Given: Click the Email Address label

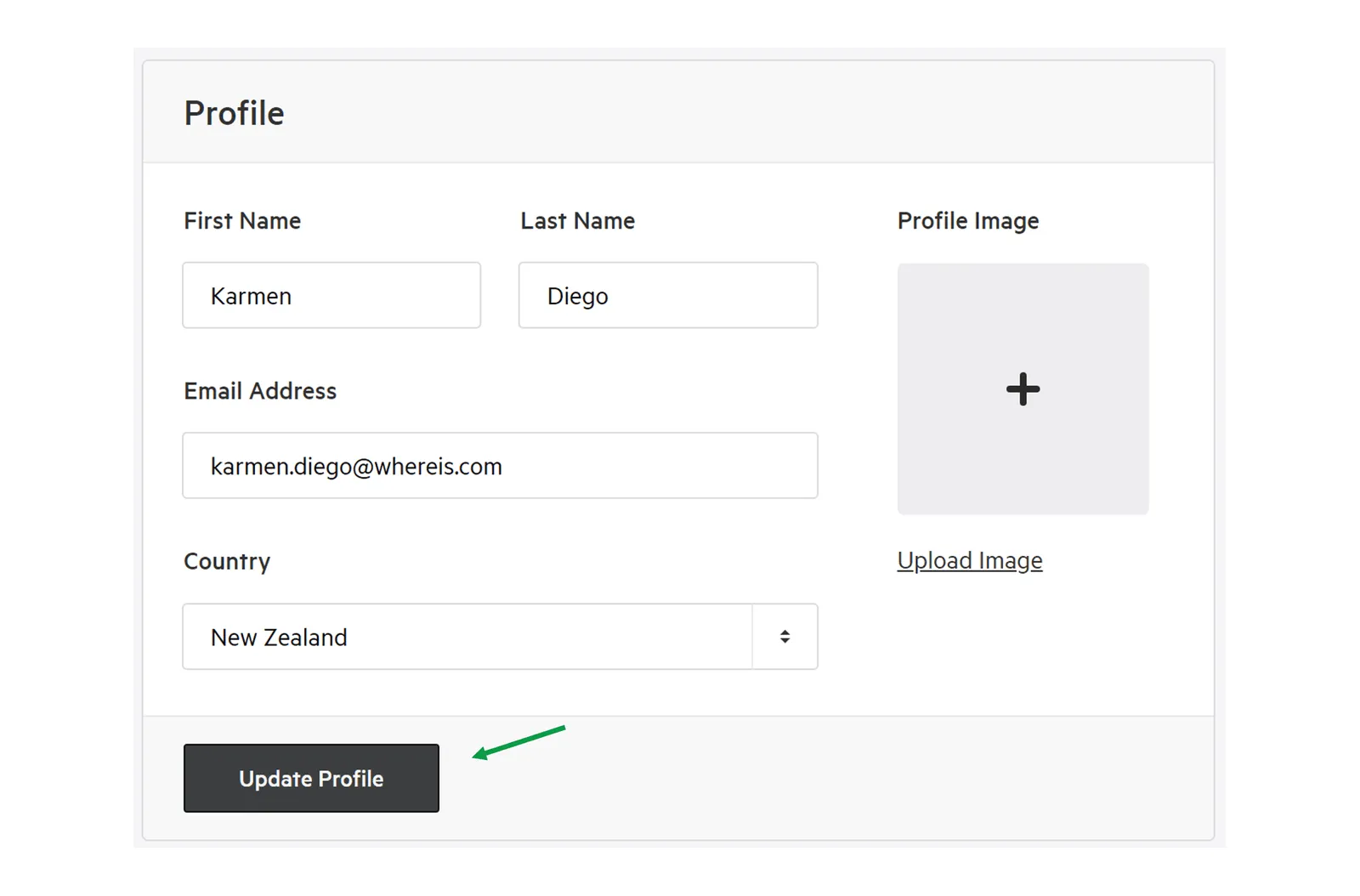Looking at the screenshot, I should coord(260,391).
